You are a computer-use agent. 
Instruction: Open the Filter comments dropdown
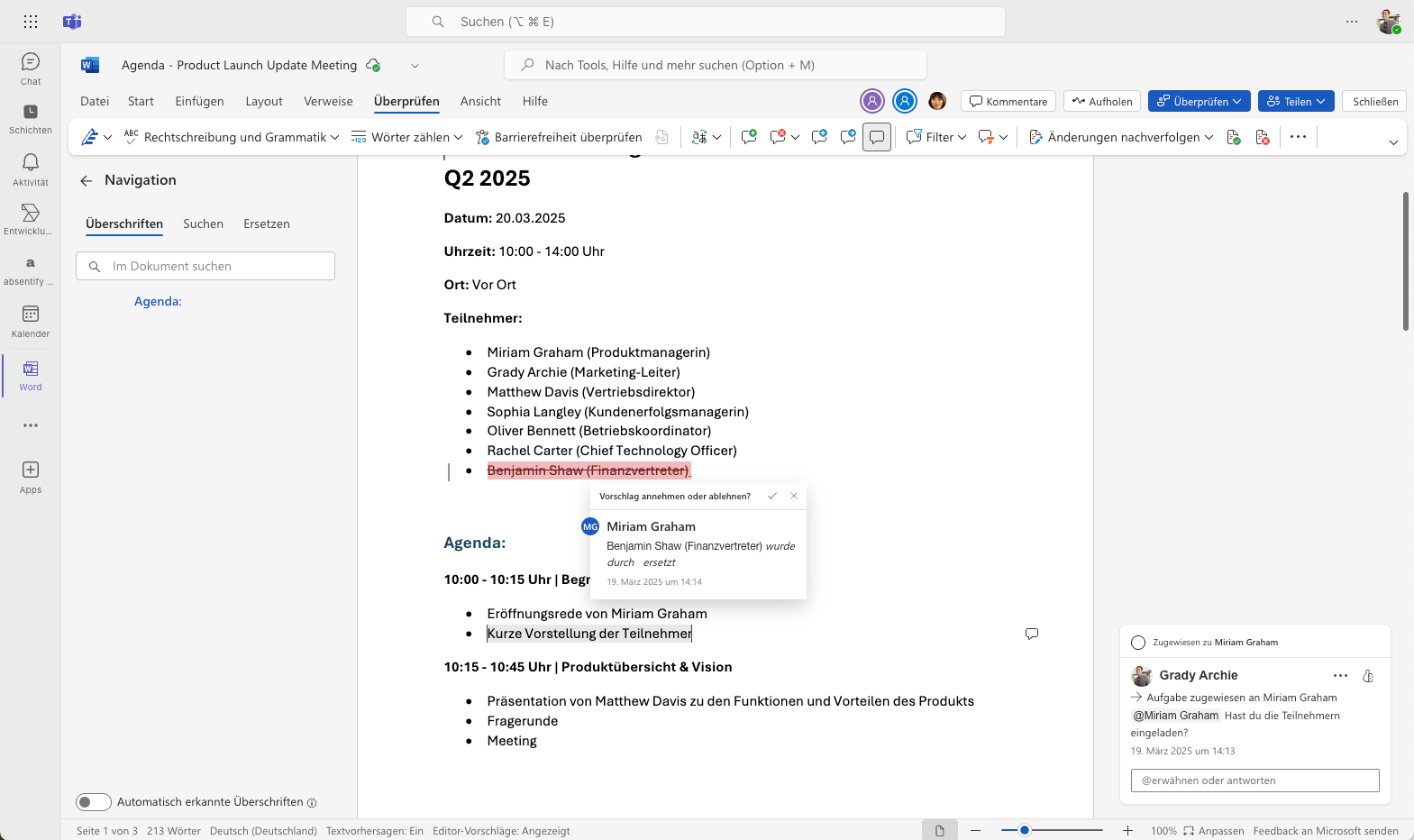pyautogui.click(x=936, y=137)
